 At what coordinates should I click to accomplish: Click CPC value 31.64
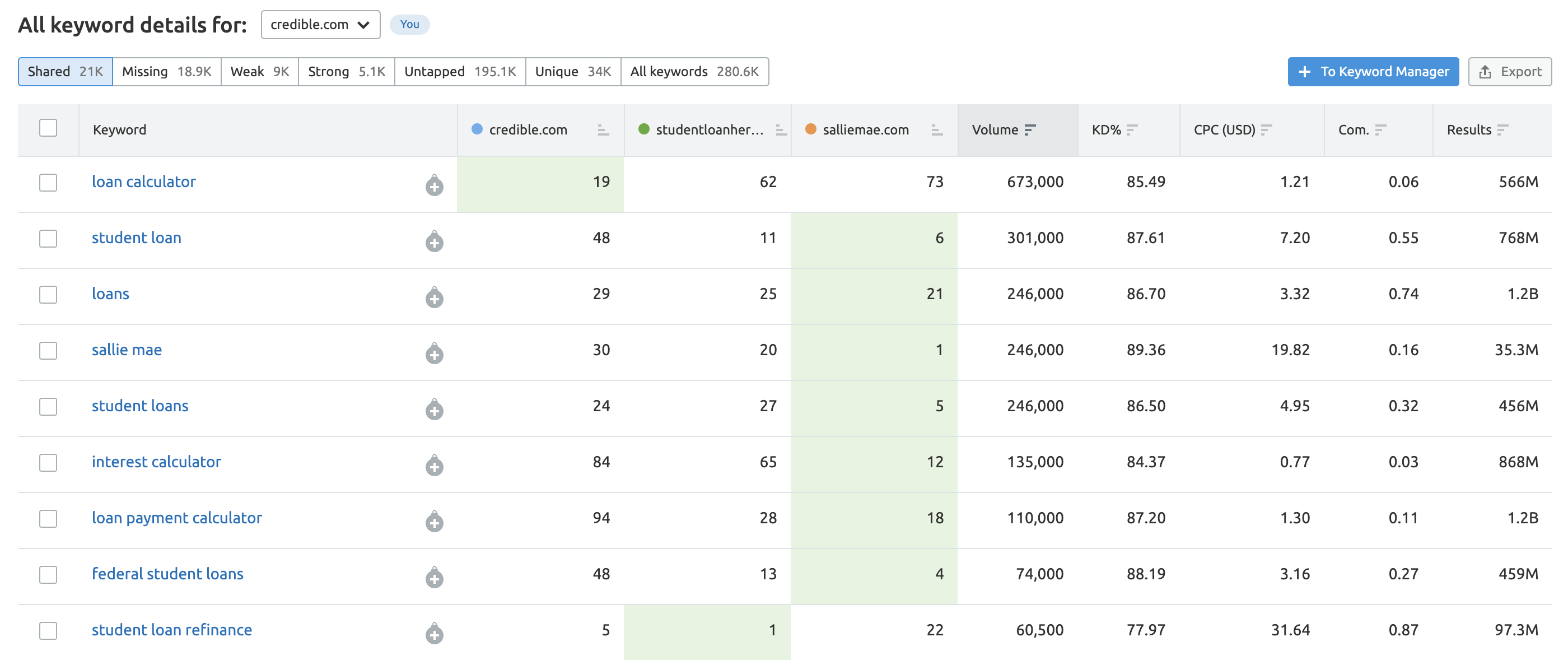[1290, 630]
